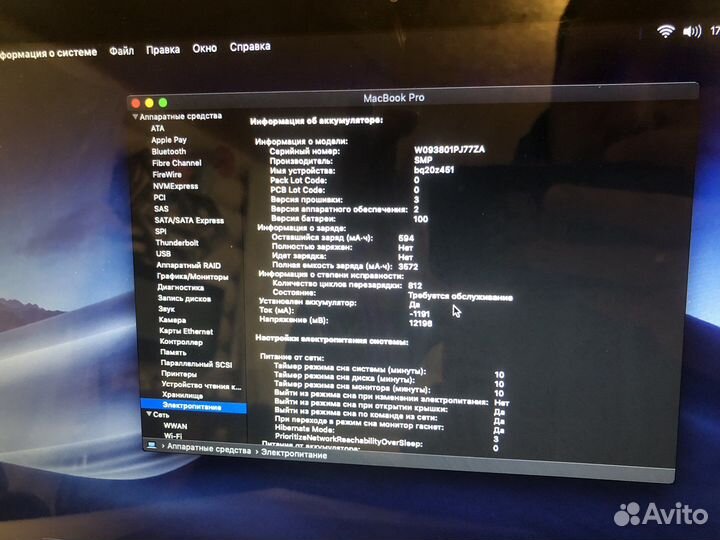Select Камера in the sidebar
The width and height of the screenshot is (720, 540).
click(x=172, y=320)
